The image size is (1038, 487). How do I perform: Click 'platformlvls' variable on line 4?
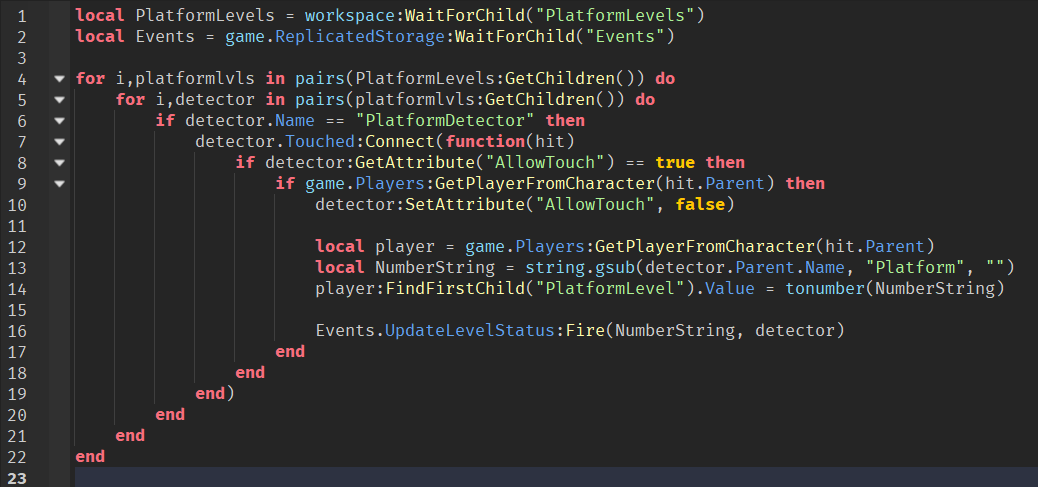click(x=195, y=79)
